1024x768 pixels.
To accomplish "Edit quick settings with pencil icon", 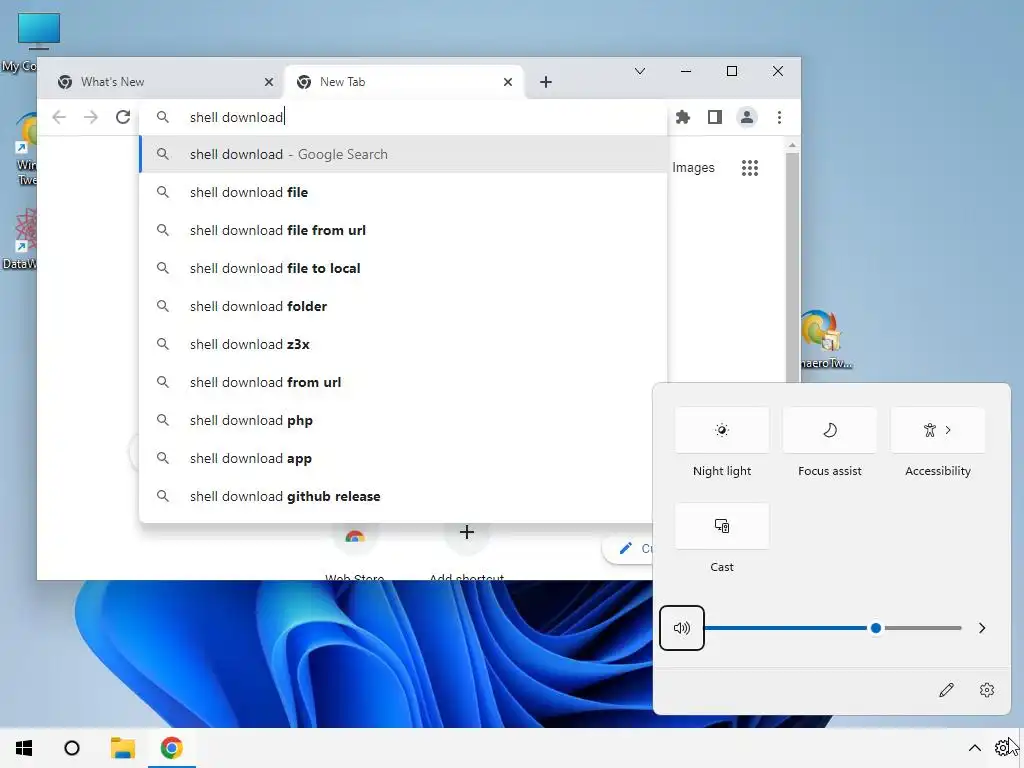I will (946, 690).
